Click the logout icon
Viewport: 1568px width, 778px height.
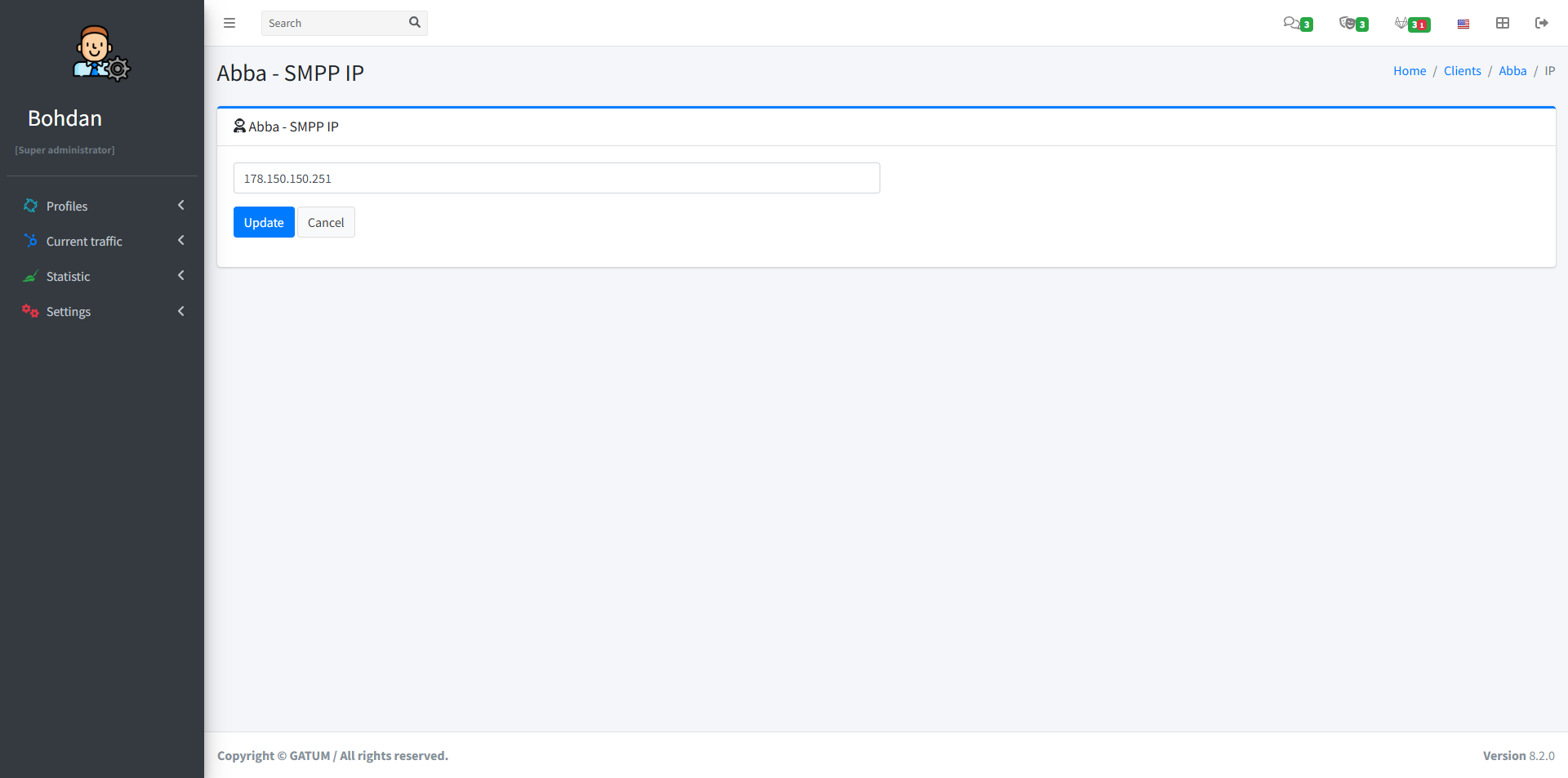[1541, 23]
